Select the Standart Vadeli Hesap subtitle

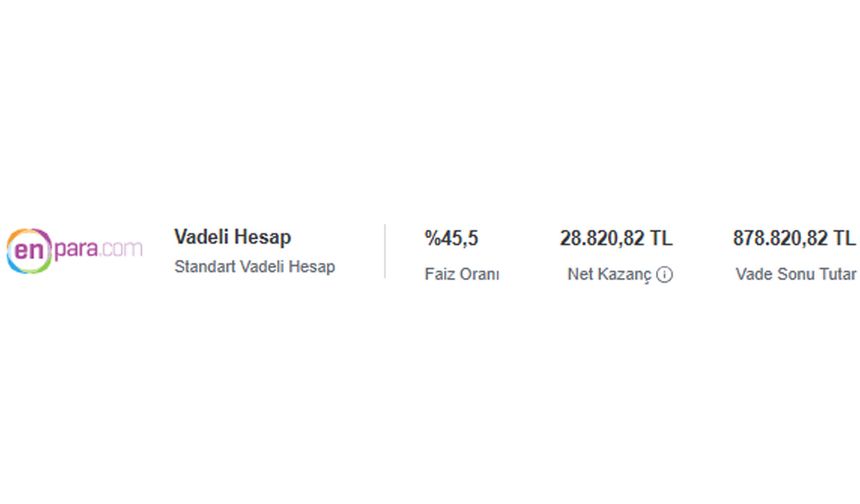click(x=254, y=267)
